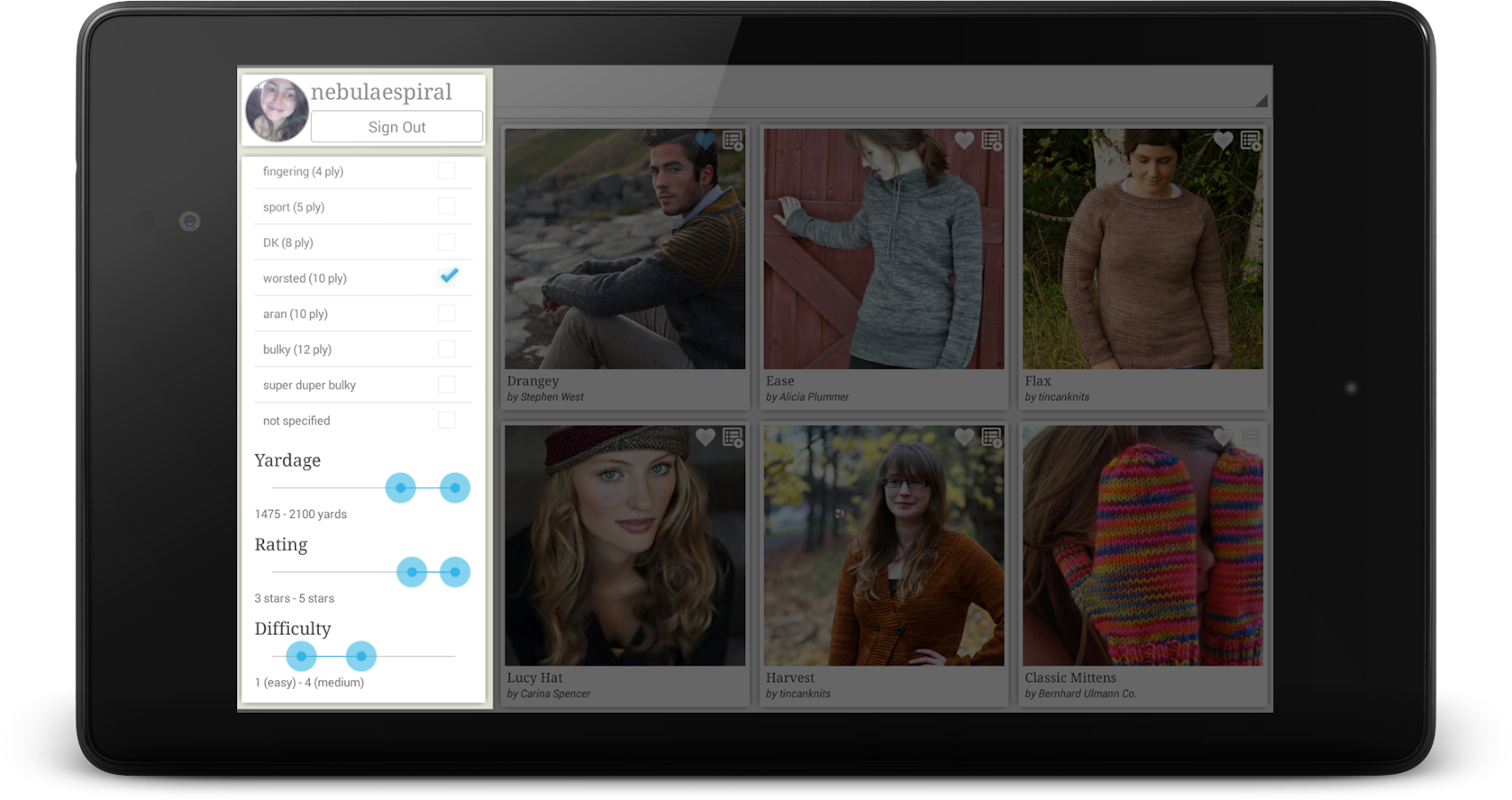Sign Out of the nebulaespiral account
The width and height of the screenshot is (1512, 800).
[397, 127]
